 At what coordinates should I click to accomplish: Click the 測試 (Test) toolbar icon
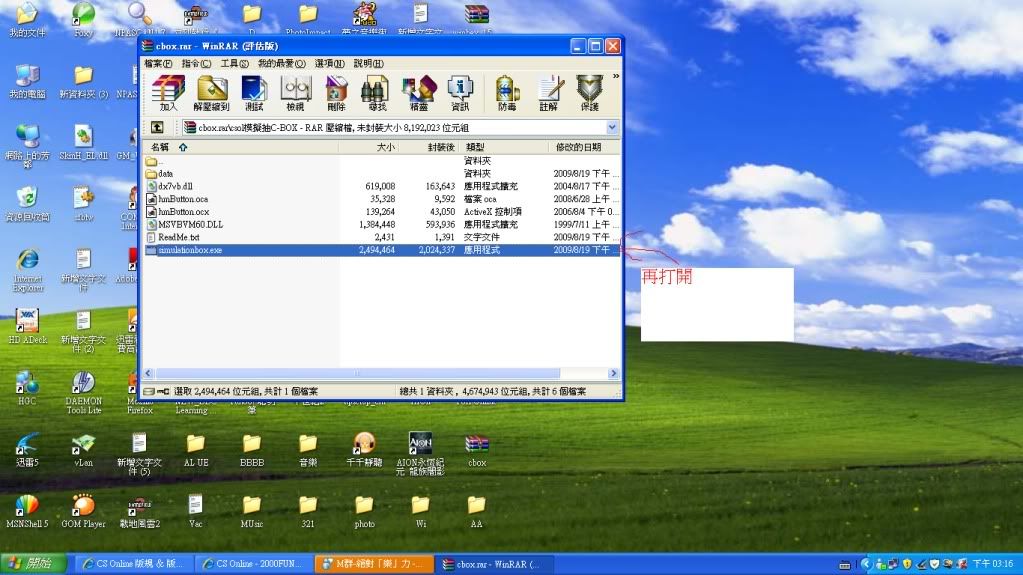(254, 92)
